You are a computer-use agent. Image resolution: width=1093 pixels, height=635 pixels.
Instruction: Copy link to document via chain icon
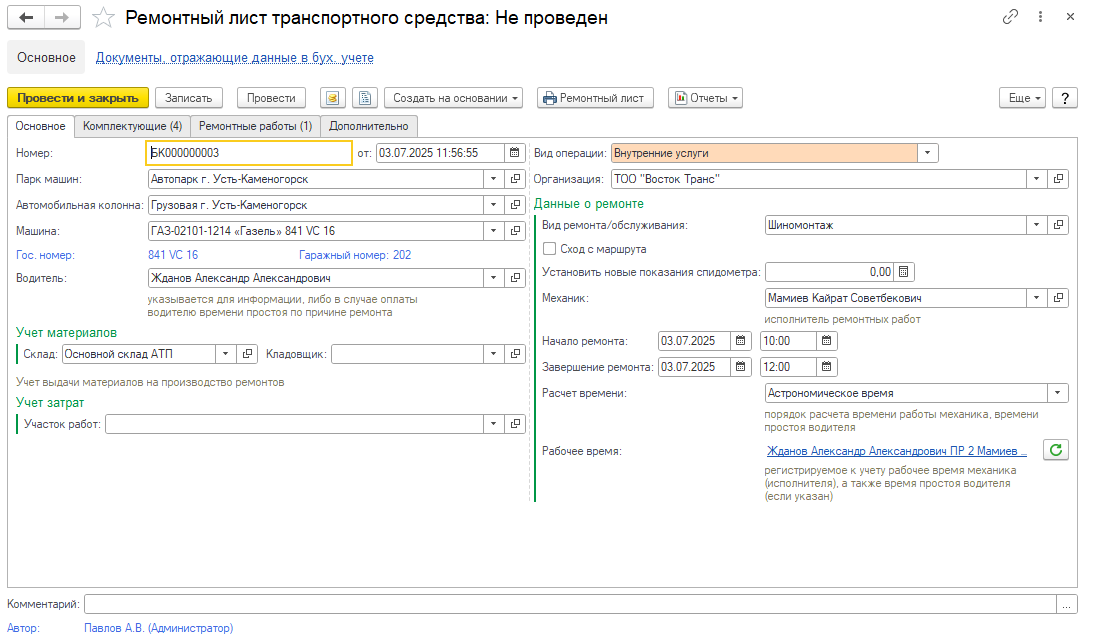tap(1011, 18)
